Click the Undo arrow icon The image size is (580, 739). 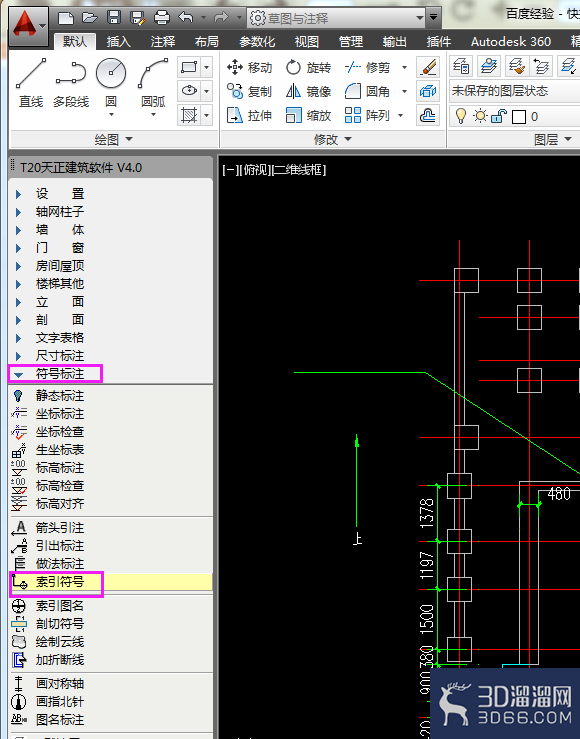pyautogui.click(x=186, y=18)
